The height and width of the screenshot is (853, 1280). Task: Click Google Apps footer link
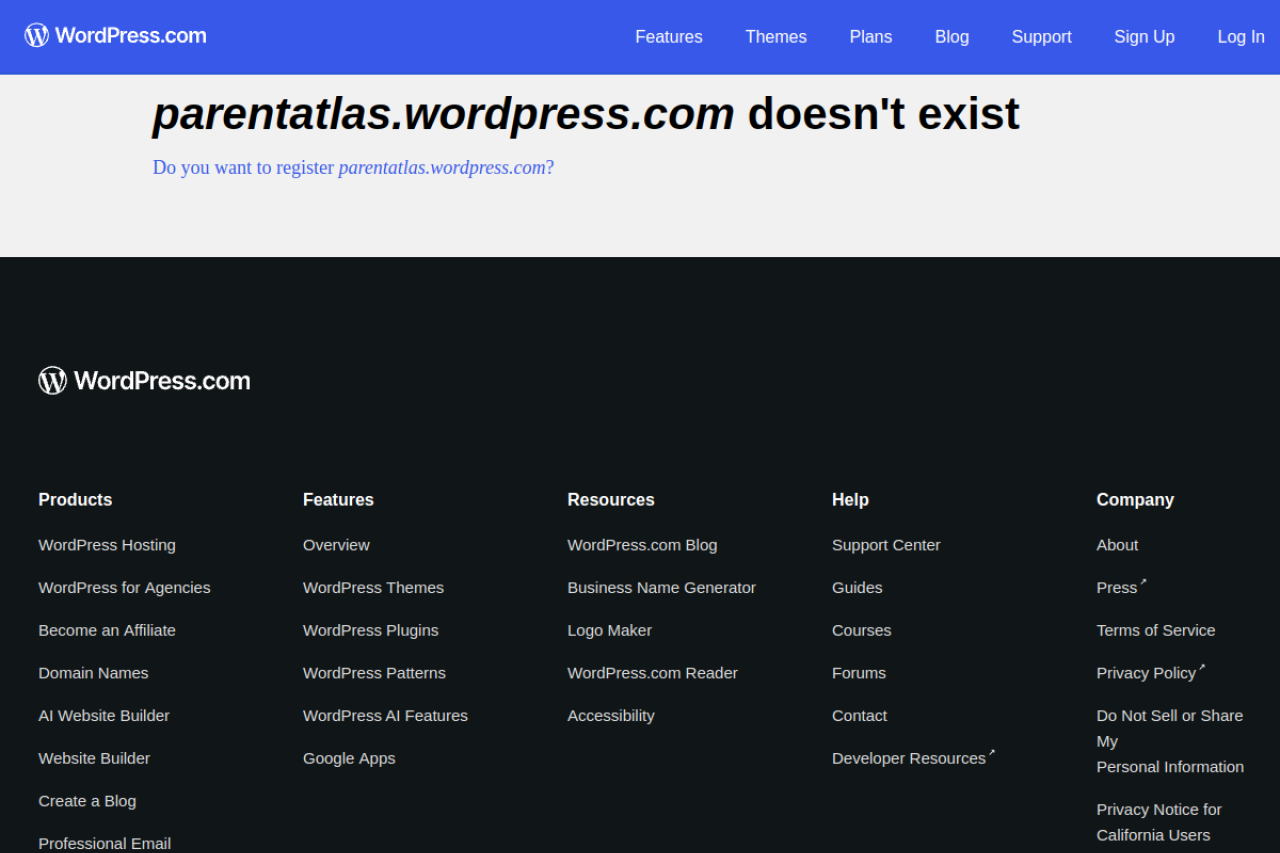coord(349,758)
